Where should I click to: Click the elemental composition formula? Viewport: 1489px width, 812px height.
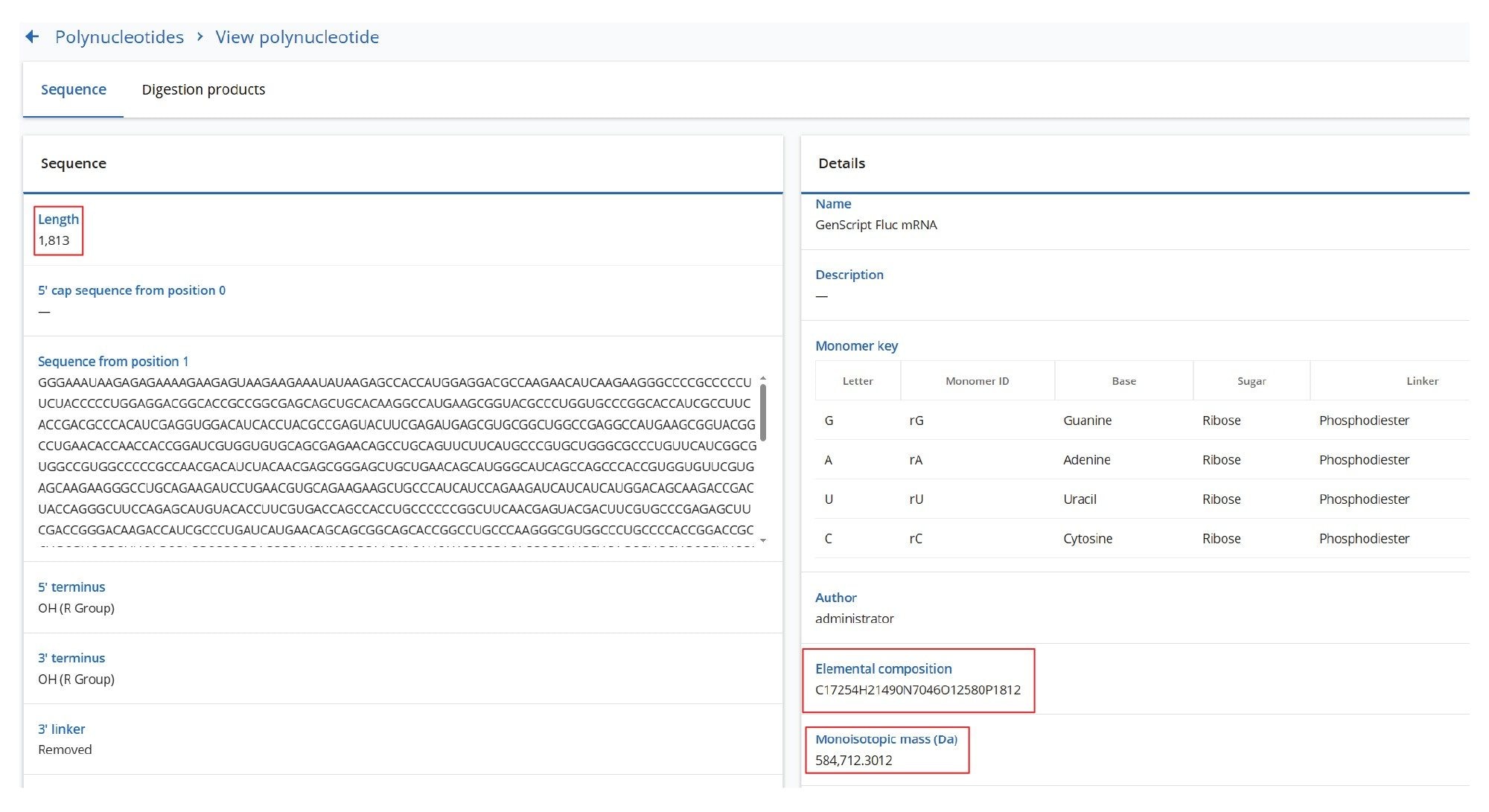point(917,690)
